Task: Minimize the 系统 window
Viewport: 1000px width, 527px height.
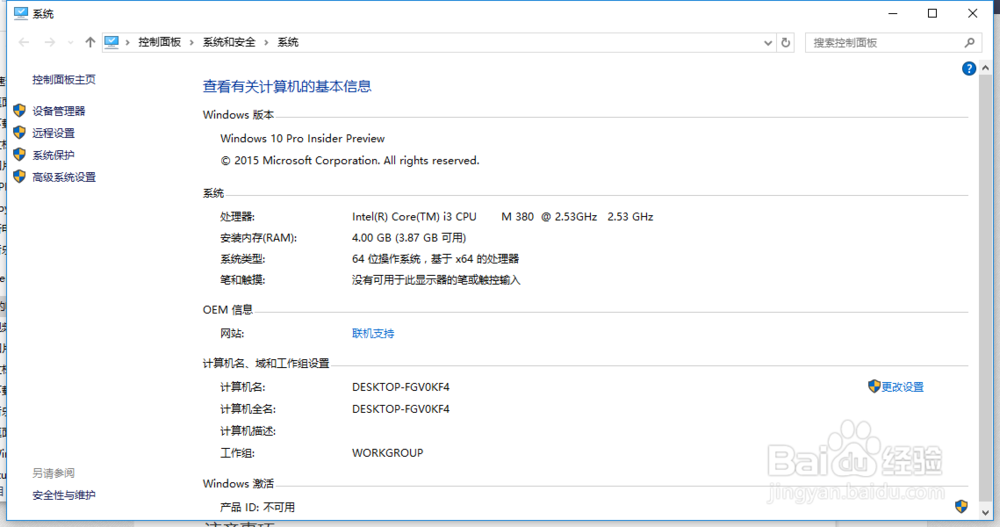Action: 893,13
